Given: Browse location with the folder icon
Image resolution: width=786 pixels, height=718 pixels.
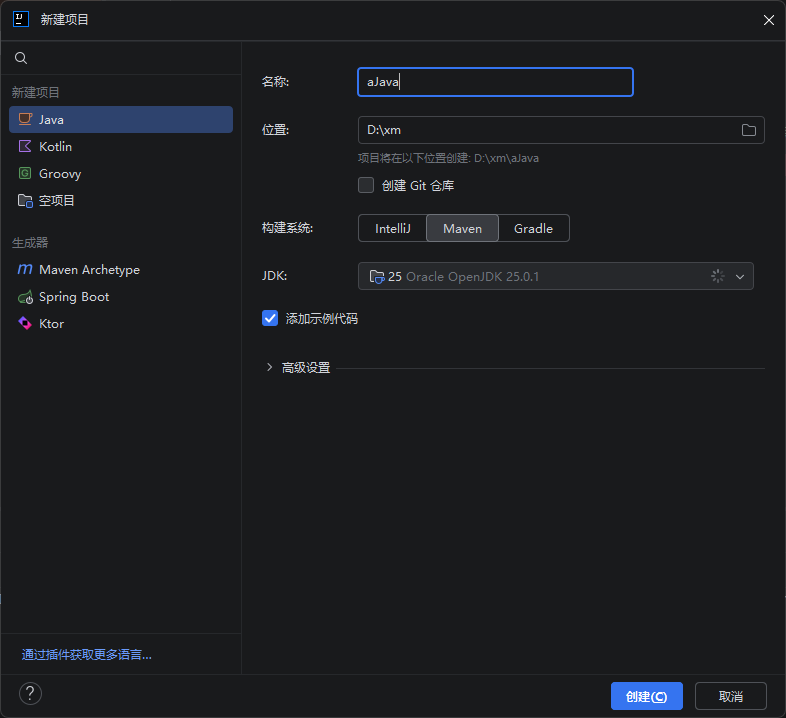Looking at the screenshot, I should [x=748, y=130].
